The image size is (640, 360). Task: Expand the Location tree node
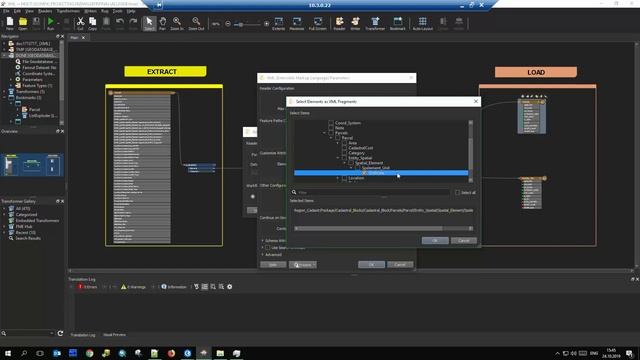(338, 178)
